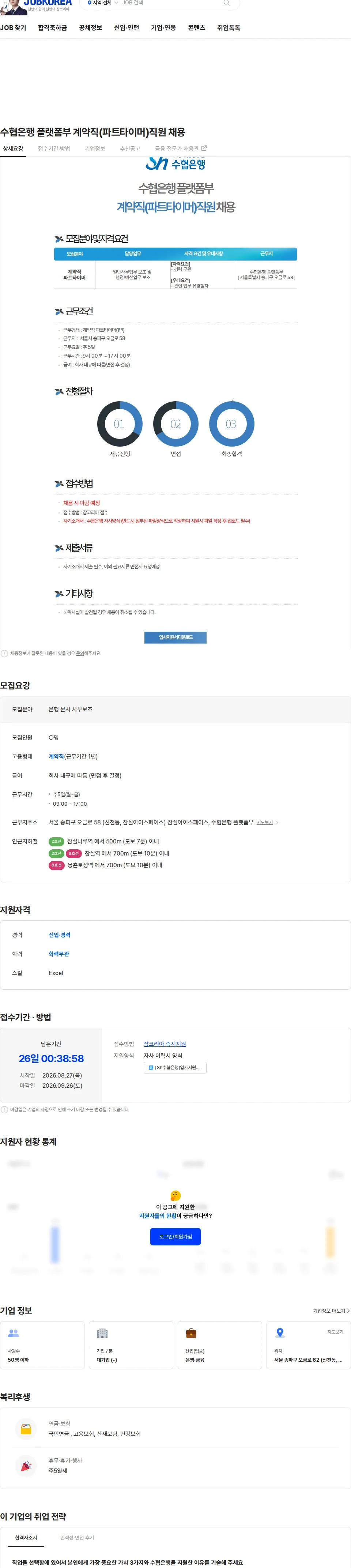Screen dimensions: 351x1568
Task: Click the 국민연금, 고용보험 benefits text
Action: click(x=95, y=1433)
